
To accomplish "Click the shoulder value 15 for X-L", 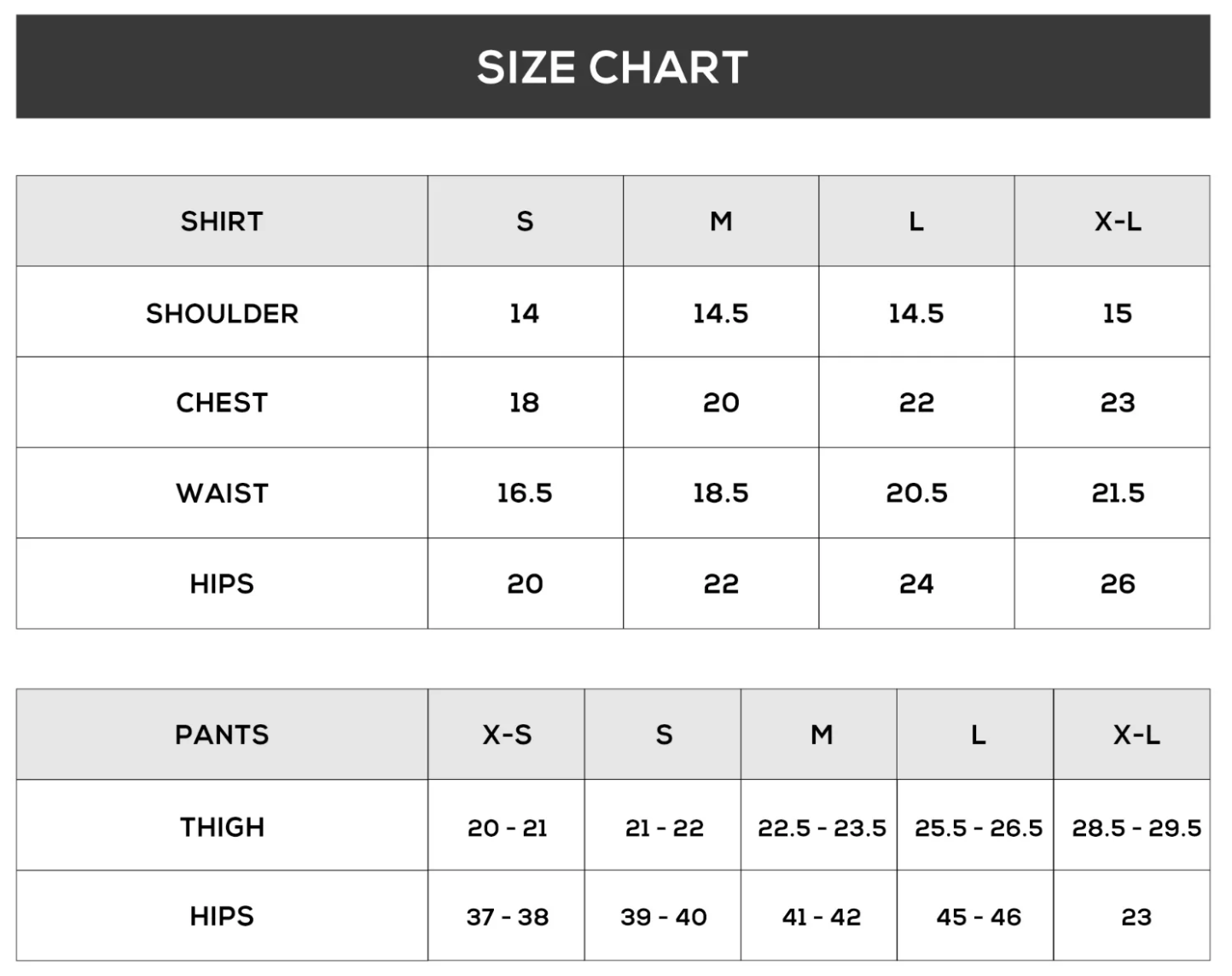I will click(x=1117, y=313).
